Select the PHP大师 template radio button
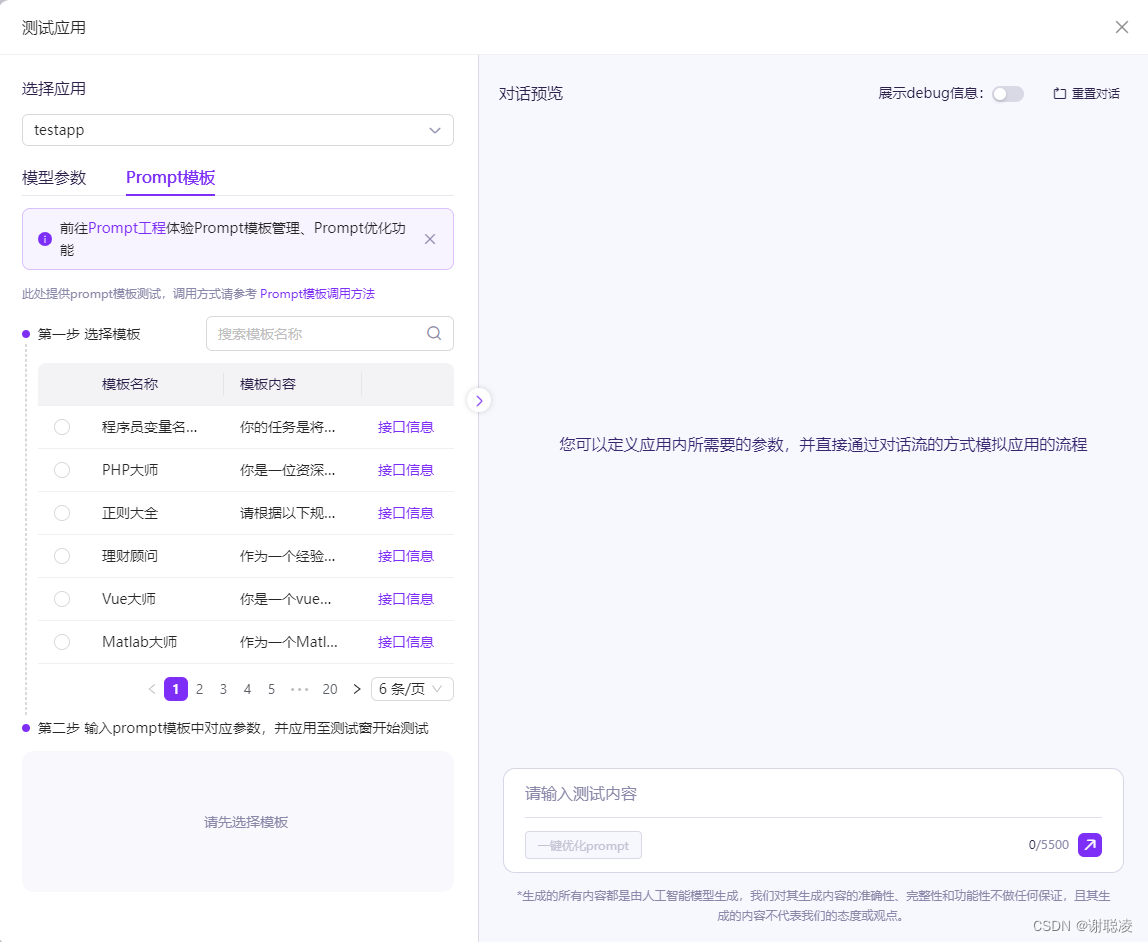This screenshot has width=1148, height=942. pyautogui.click(x=61, y=470)
